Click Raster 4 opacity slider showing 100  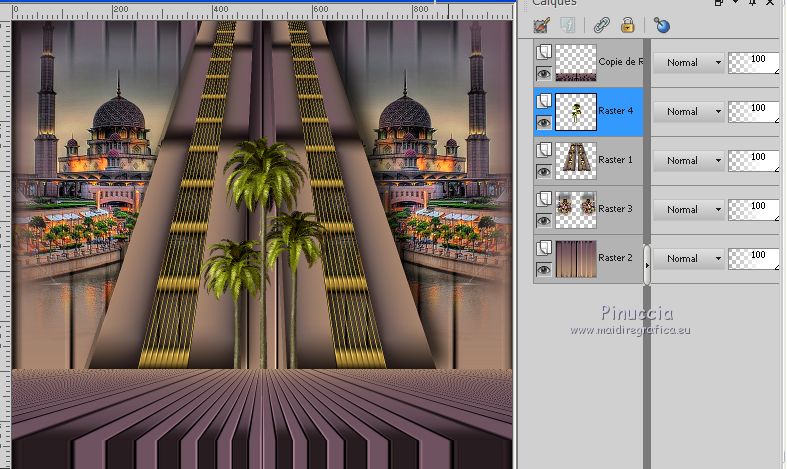coord(753,111)
